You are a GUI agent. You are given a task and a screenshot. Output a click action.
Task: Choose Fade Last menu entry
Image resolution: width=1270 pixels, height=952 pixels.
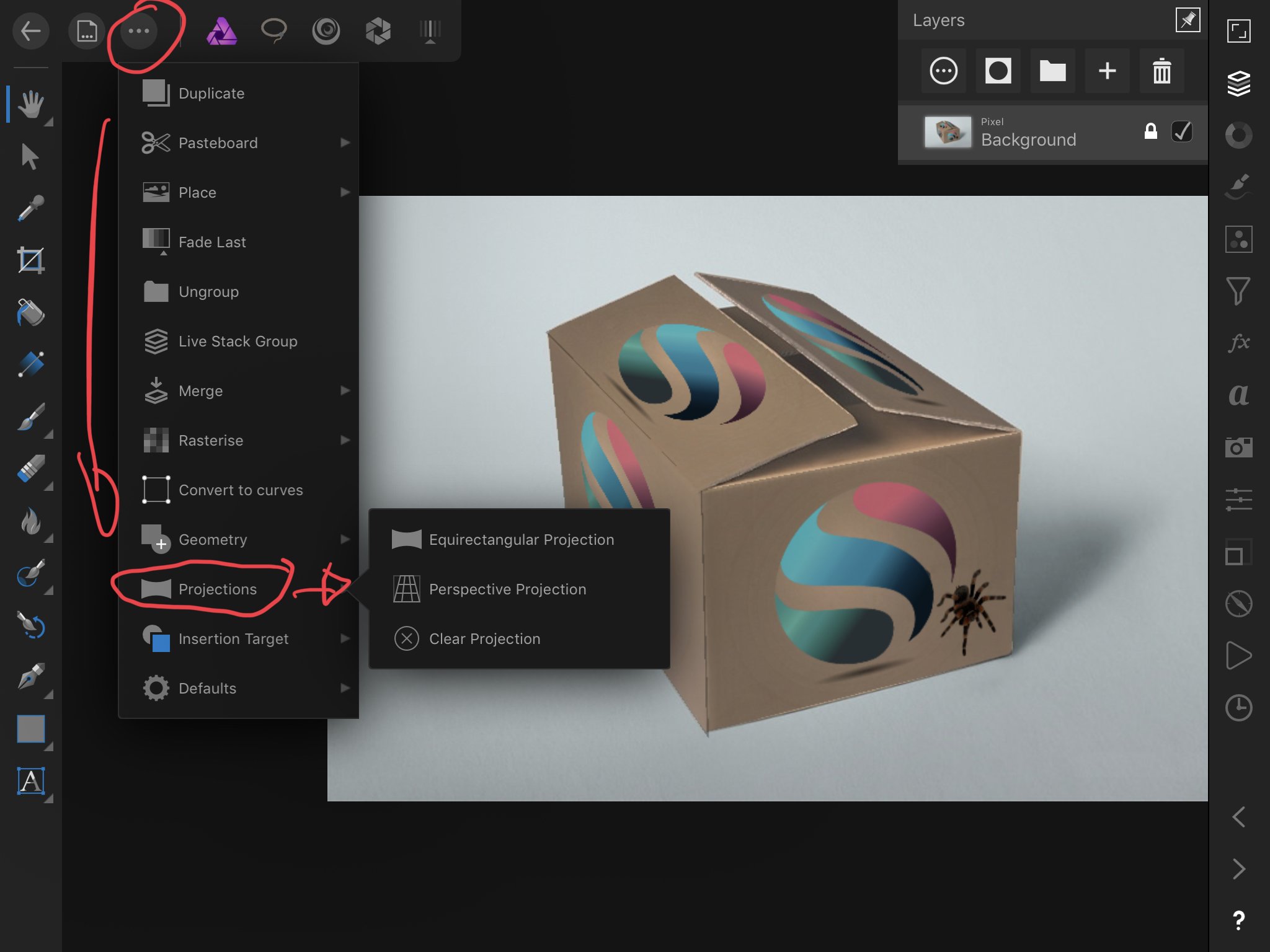[239, 242]
